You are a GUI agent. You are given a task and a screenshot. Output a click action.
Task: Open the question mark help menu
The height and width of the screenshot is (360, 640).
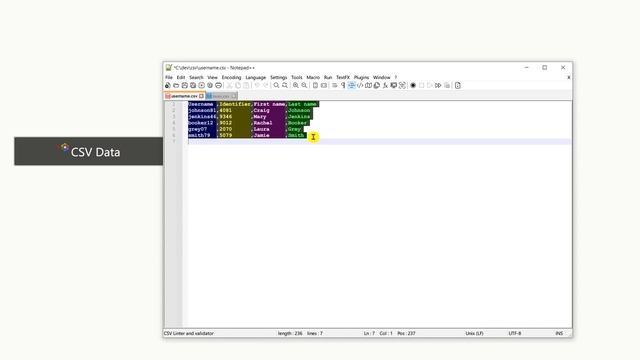coord(396,77)
